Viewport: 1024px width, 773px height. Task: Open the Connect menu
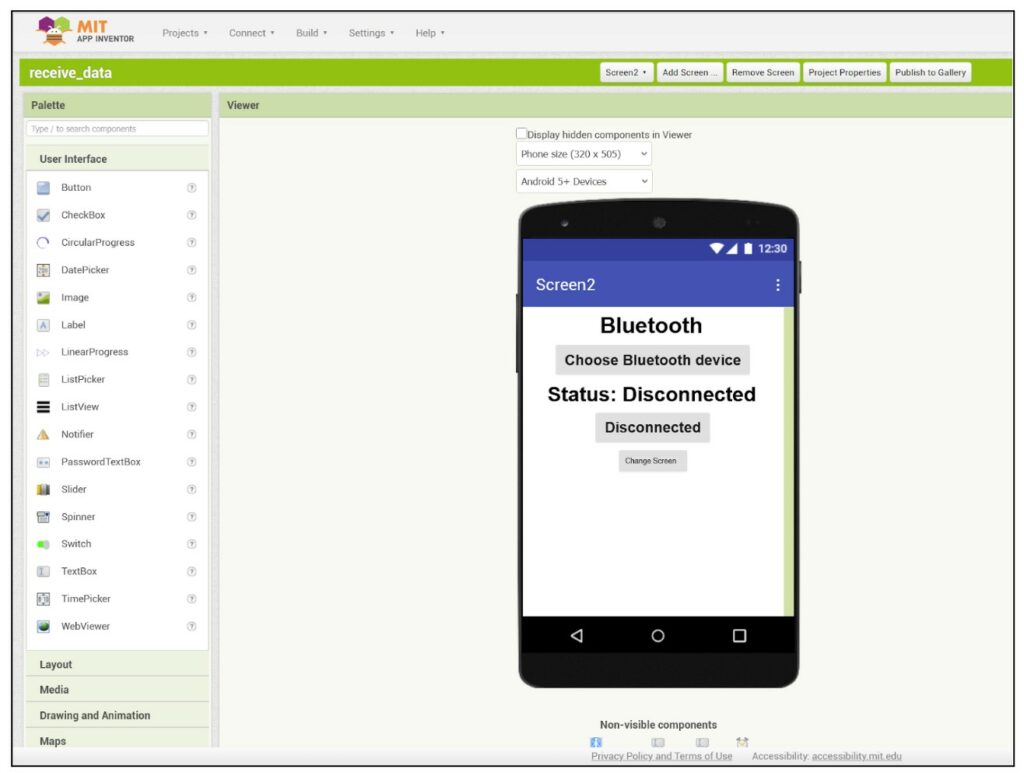tap(251, 33)
